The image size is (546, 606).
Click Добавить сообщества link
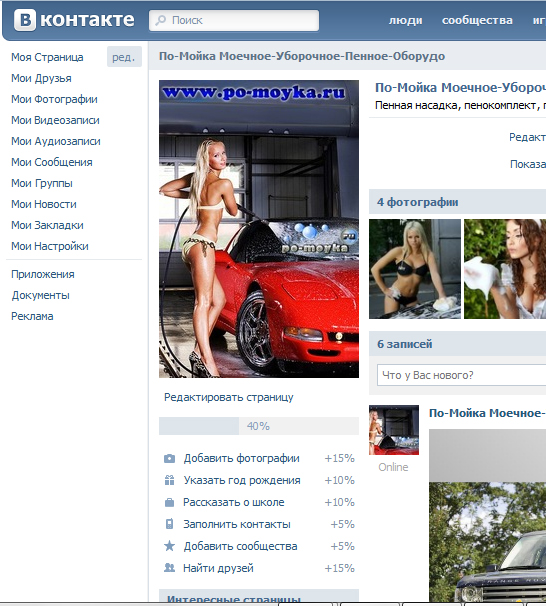pyautogui.click(x=240, y=546)
